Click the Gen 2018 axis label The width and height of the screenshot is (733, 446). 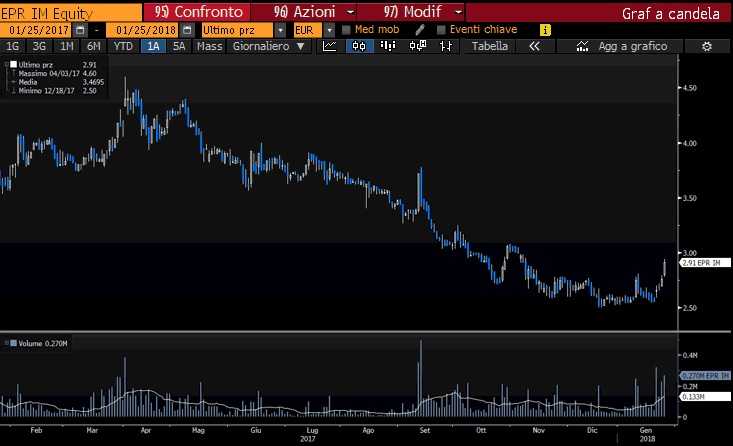(647, 434)
